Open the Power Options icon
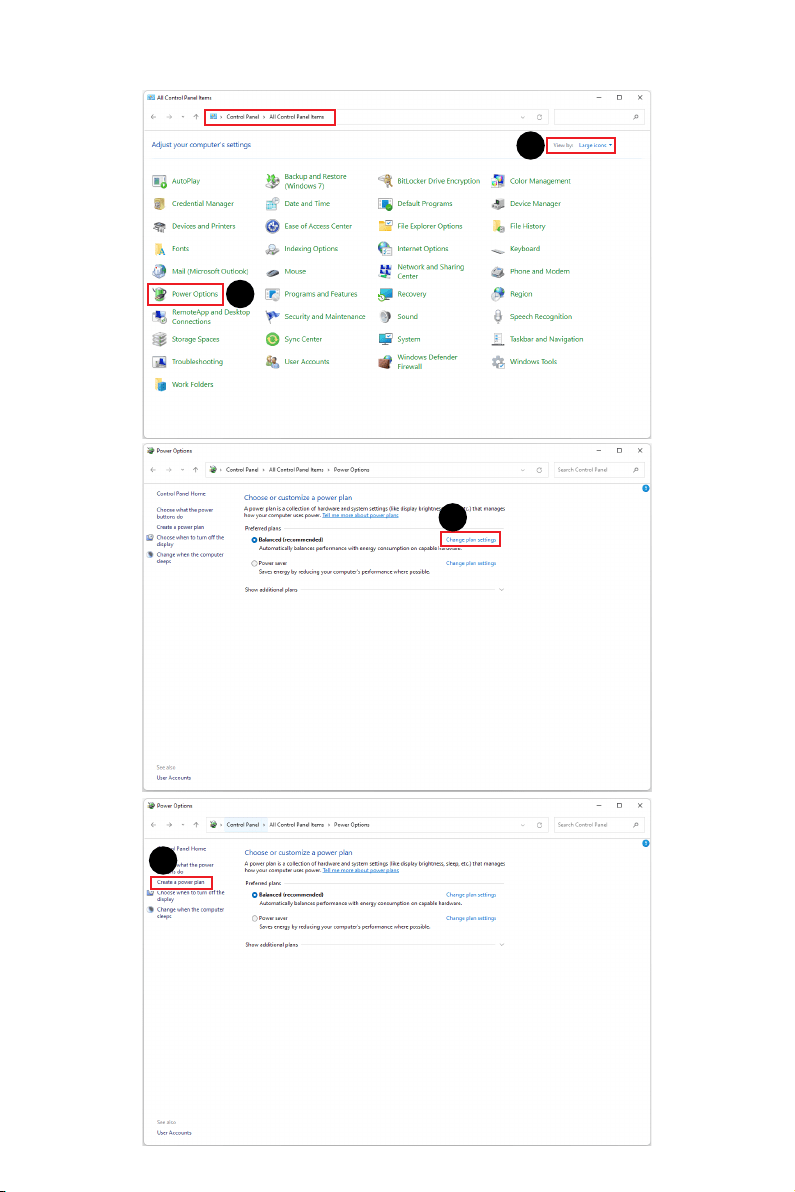 pyautogui.click(x=159, y=294)
